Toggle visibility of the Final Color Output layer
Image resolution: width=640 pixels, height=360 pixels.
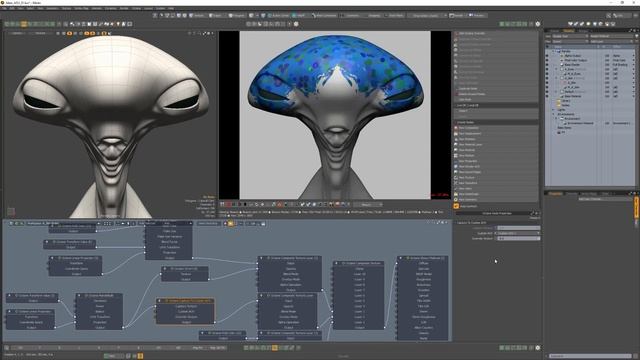pos(547,60)
